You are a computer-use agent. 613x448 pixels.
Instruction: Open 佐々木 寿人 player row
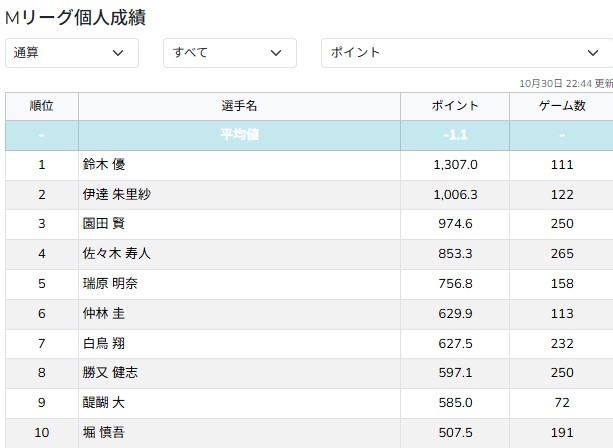pyautogui.click(x=117, y=254)
